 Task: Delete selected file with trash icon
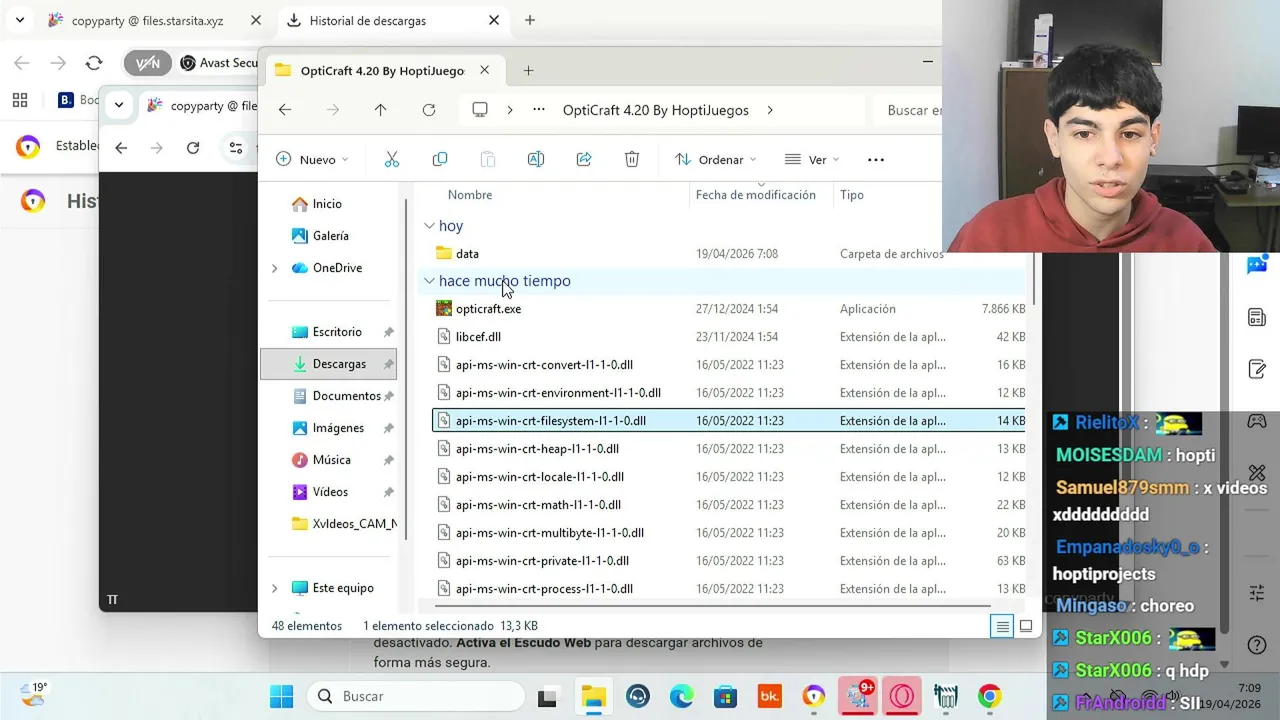632,160
